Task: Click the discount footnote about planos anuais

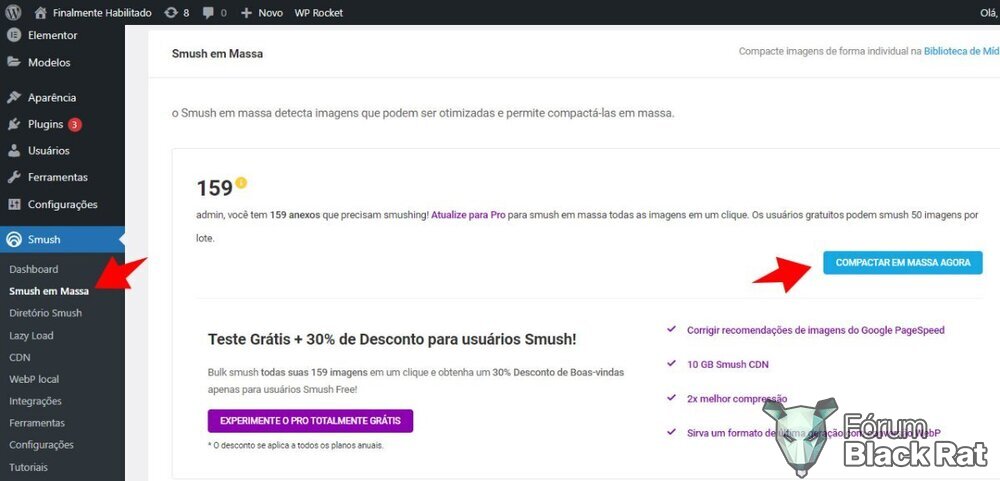Action: point(296,445)
